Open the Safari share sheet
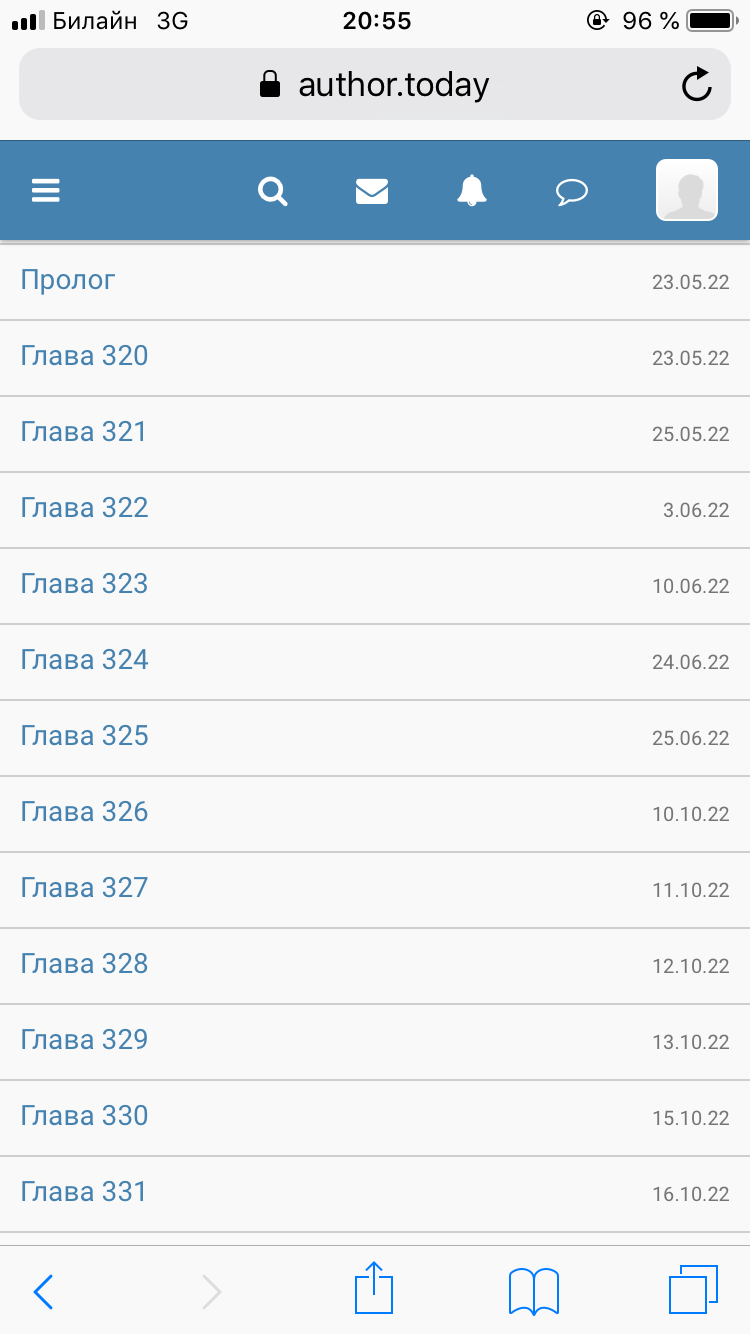This screenshot has width=750, height=1334. 375,1290
